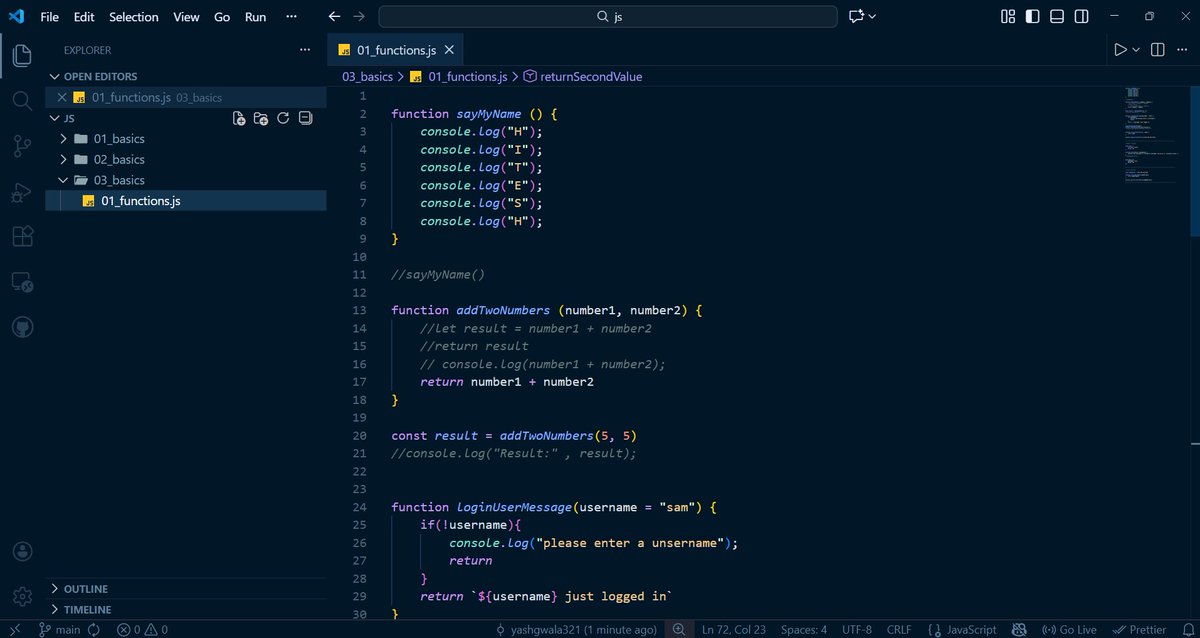Open the Run and Debug view
Viewport: 1200px width, 638px height.
pos(22,191)
